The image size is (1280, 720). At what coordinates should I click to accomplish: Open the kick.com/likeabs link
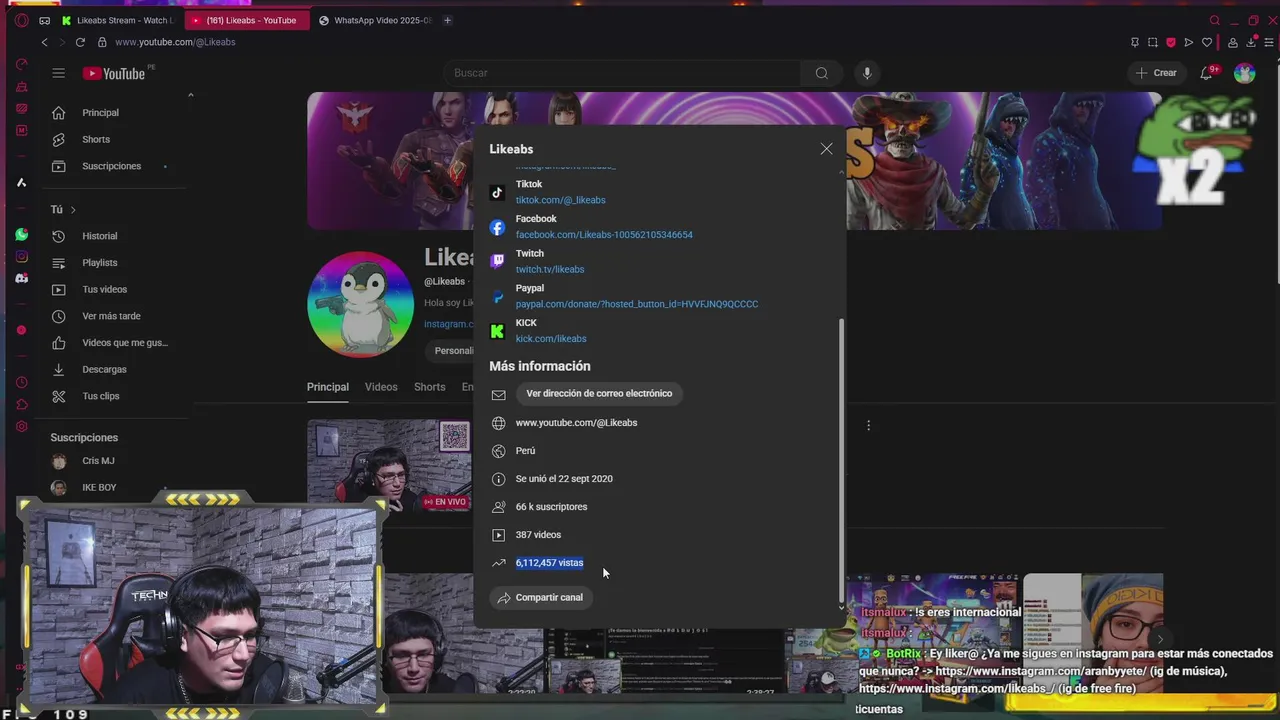(551, 339)
